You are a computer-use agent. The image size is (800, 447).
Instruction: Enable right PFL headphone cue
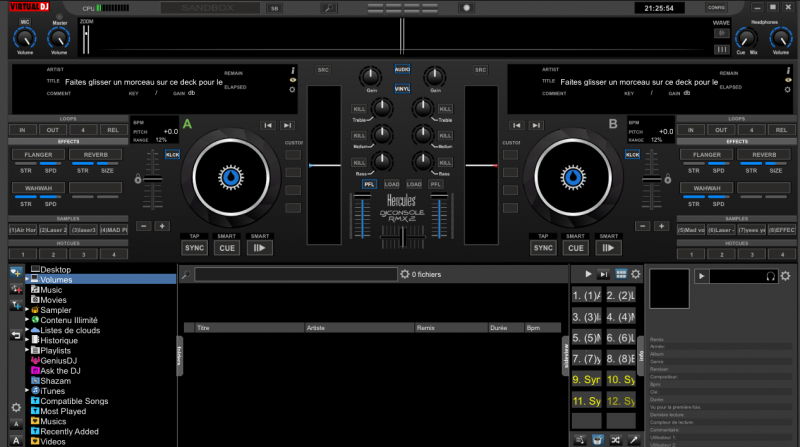coord(435,184)
